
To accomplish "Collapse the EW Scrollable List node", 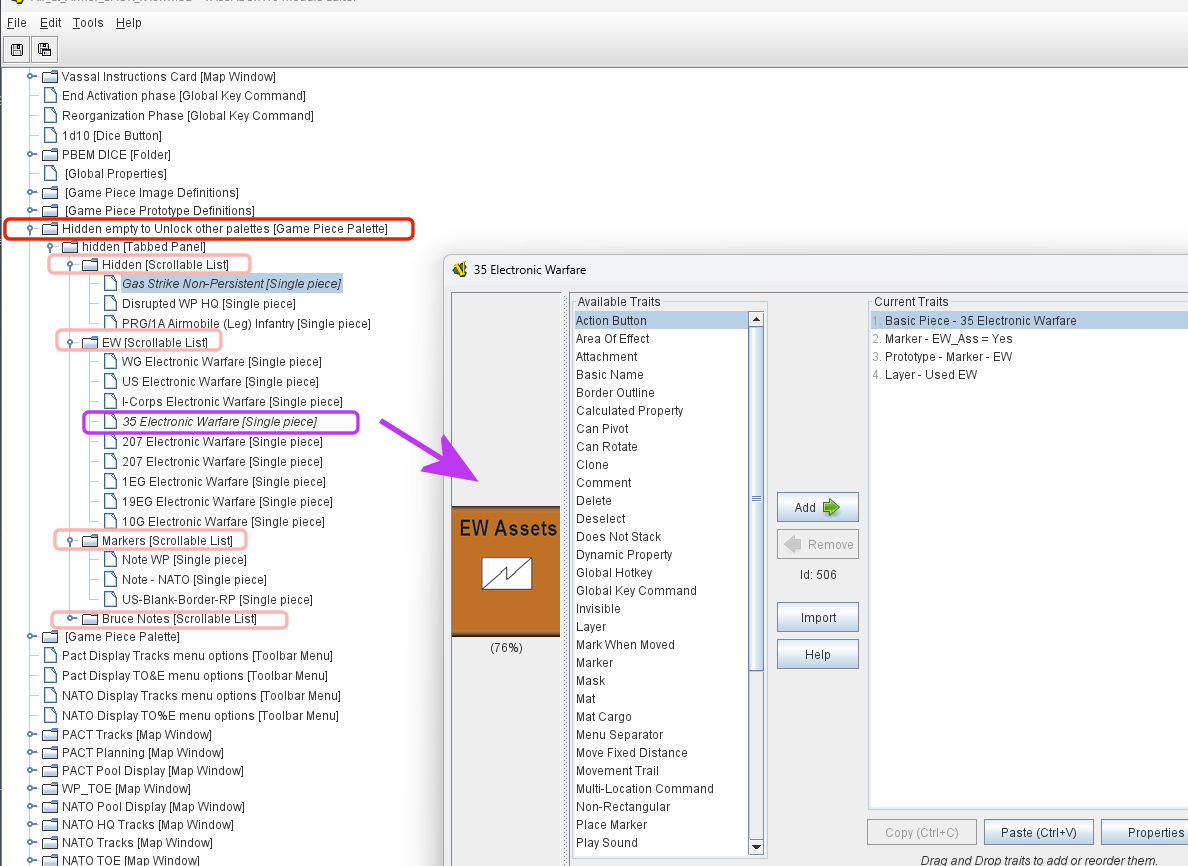I will (70, 342).
